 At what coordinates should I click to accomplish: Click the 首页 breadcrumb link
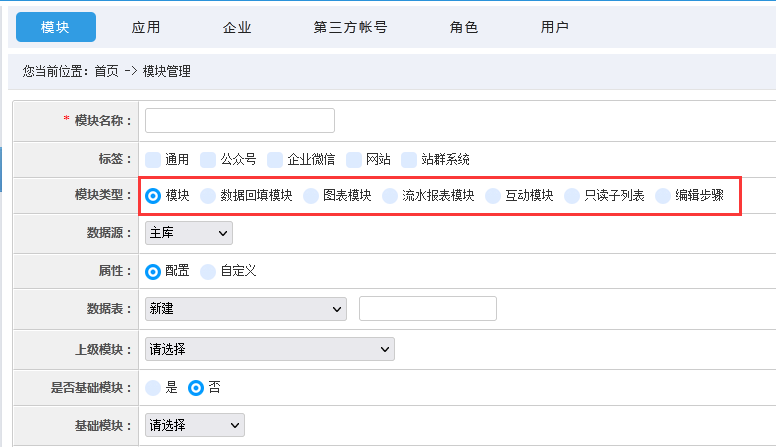pos(106,71)
